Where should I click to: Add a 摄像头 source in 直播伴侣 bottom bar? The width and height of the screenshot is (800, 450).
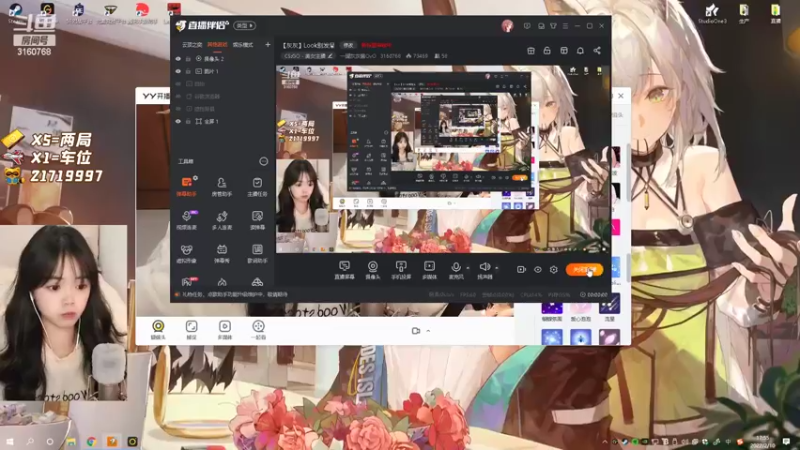pyautogui.click(x=373, y=270)
